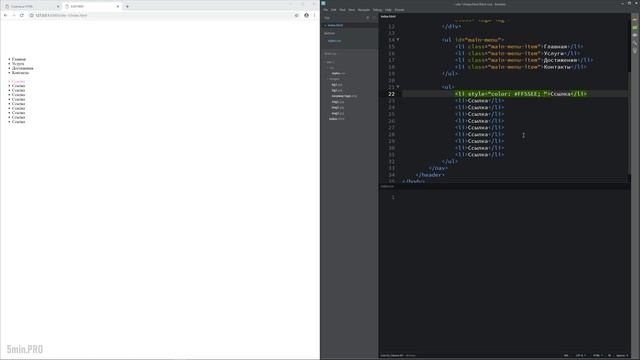The width and height of the screenshot is (640, 360).
Task: Bookmark the page with the star icon
Action: click(x=297, y=15)
